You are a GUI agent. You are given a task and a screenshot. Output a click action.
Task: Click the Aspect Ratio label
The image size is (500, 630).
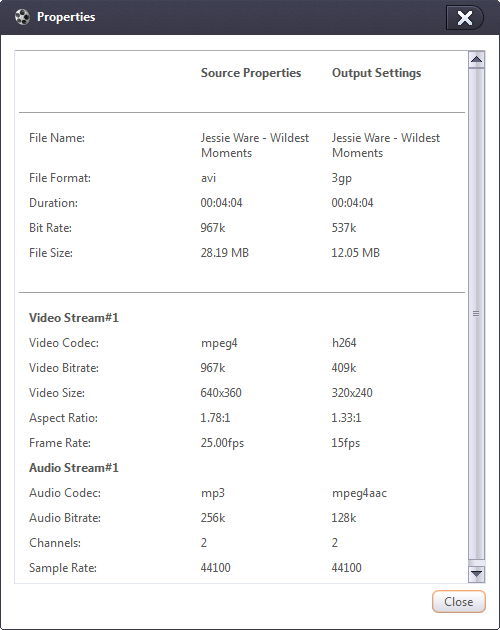(63, 418)
